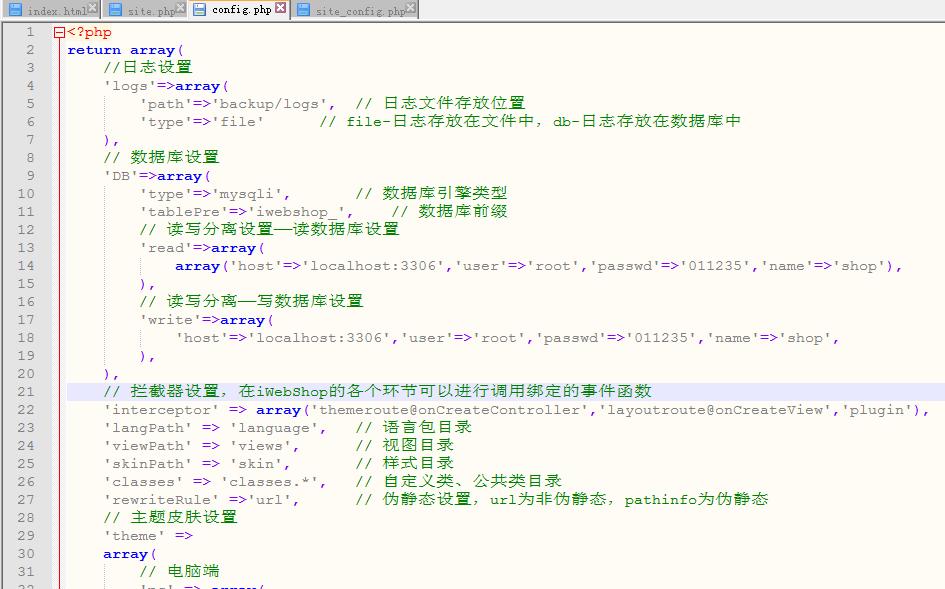Viewport: 945px width, 589px height.
Task: Close the site.php tab
Action: tap(181, 8)
